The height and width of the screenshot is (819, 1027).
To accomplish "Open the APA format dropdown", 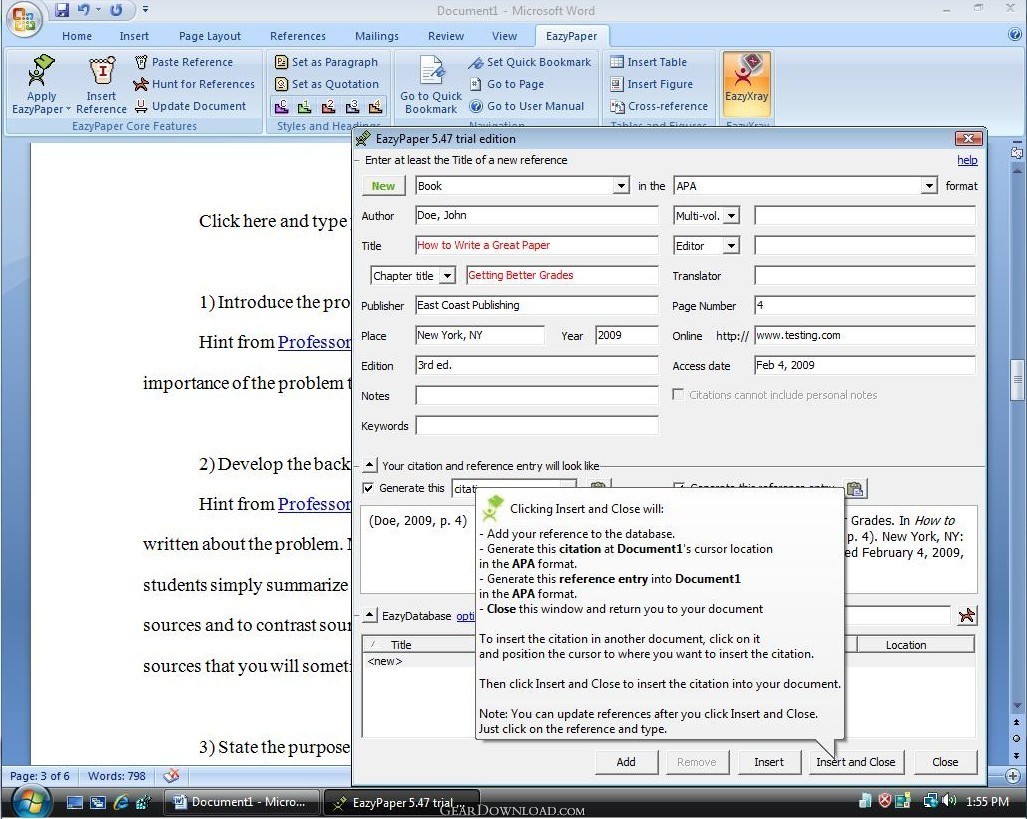I will [929, 186].
